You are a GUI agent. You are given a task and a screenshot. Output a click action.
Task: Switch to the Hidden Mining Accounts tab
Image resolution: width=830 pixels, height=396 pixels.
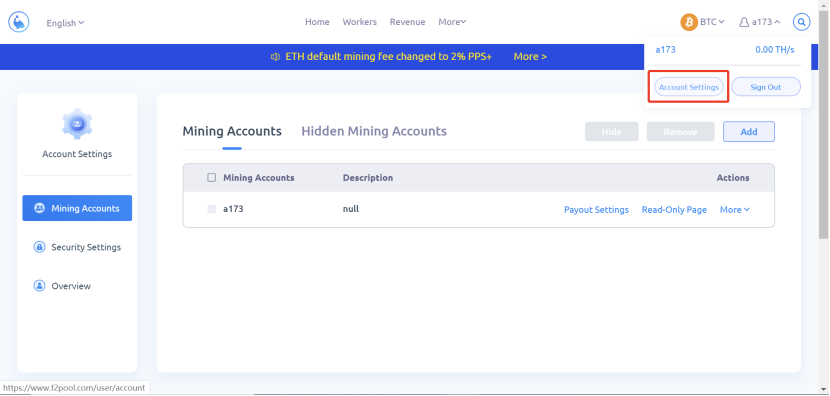pyautogui.click(x=374, y=131)
